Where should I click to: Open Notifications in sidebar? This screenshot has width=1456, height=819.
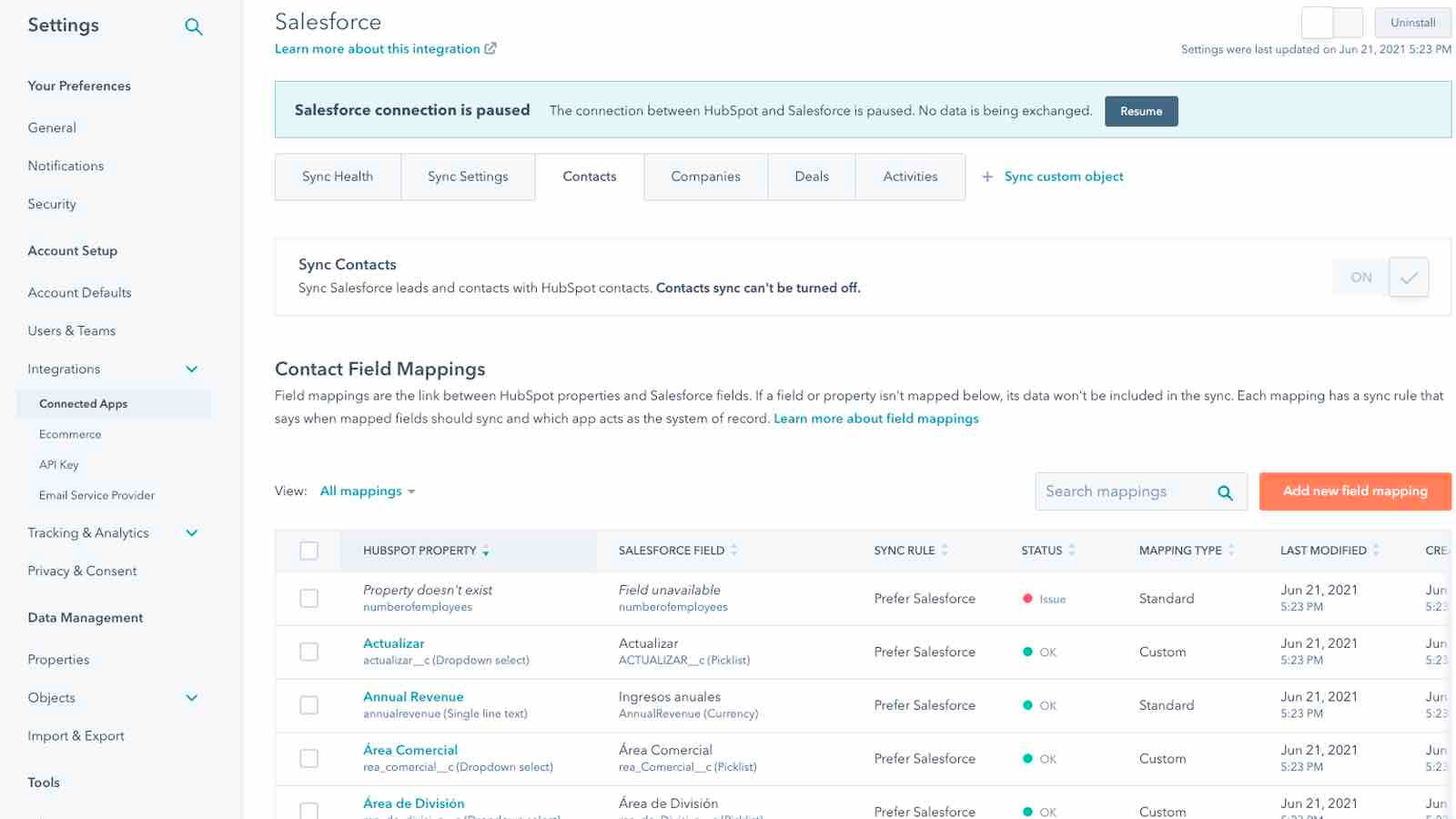tap(66, 167)
